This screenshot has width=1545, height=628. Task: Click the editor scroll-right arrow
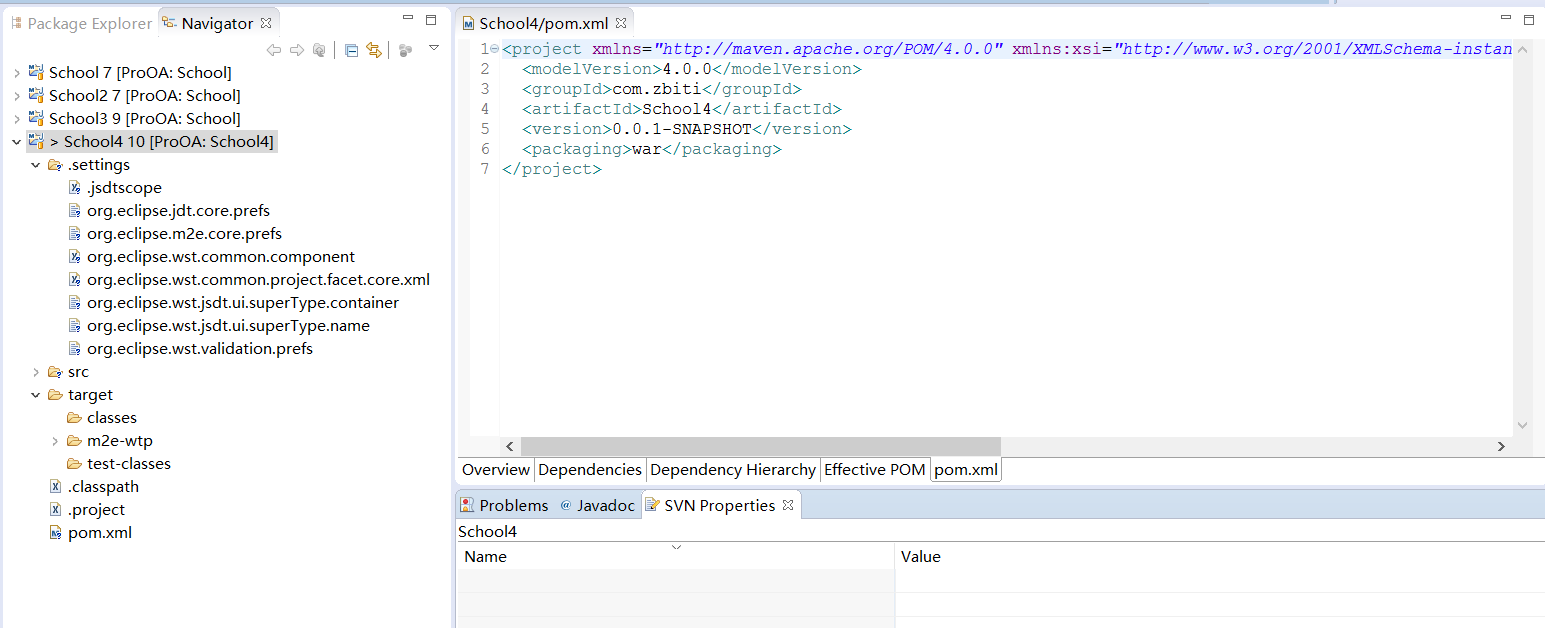[1501, 446]
